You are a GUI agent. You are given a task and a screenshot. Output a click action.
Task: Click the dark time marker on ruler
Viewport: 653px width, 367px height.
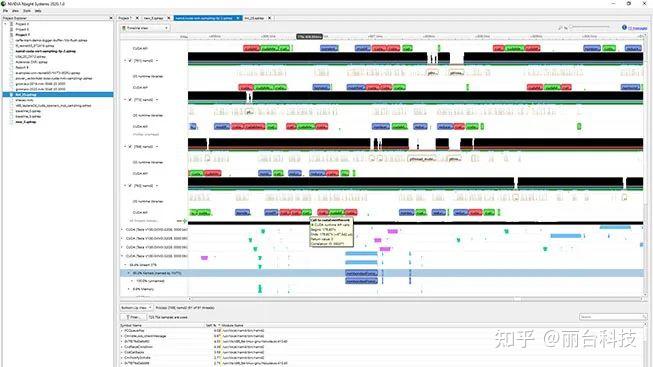(x=309, y=37)
